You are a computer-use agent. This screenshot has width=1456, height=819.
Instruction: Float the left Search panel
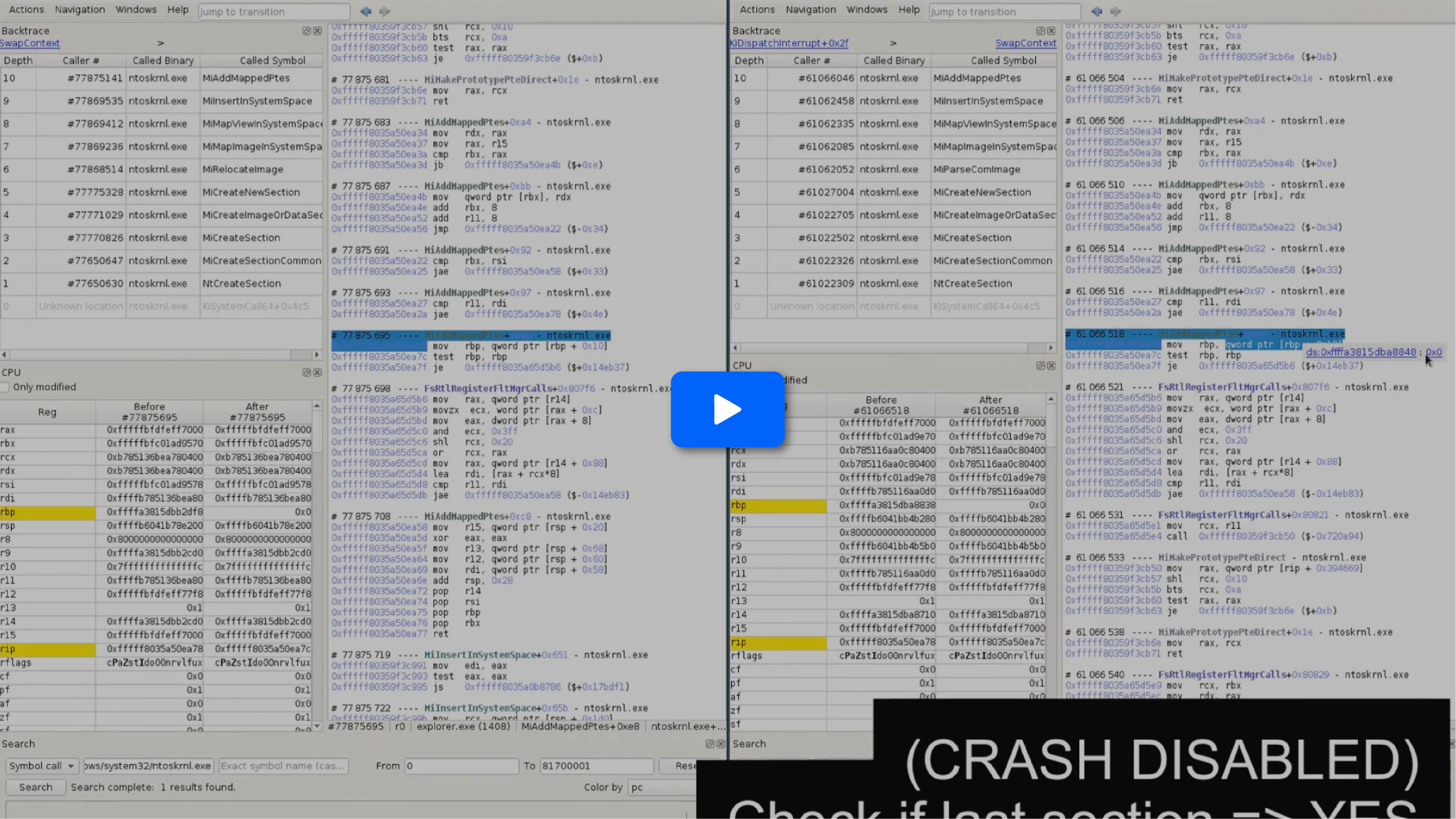click(710, 744)
